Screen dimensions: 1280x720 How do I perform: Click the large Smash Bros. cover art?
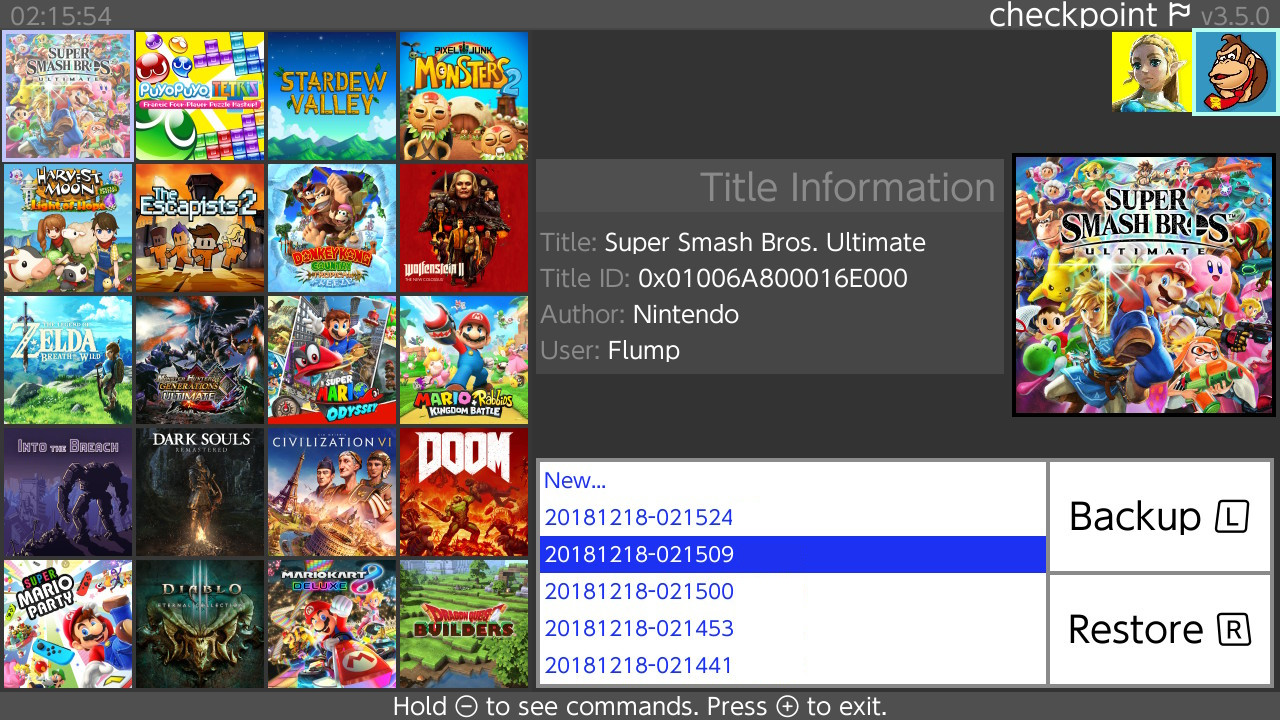click(x=1144, y=285)
